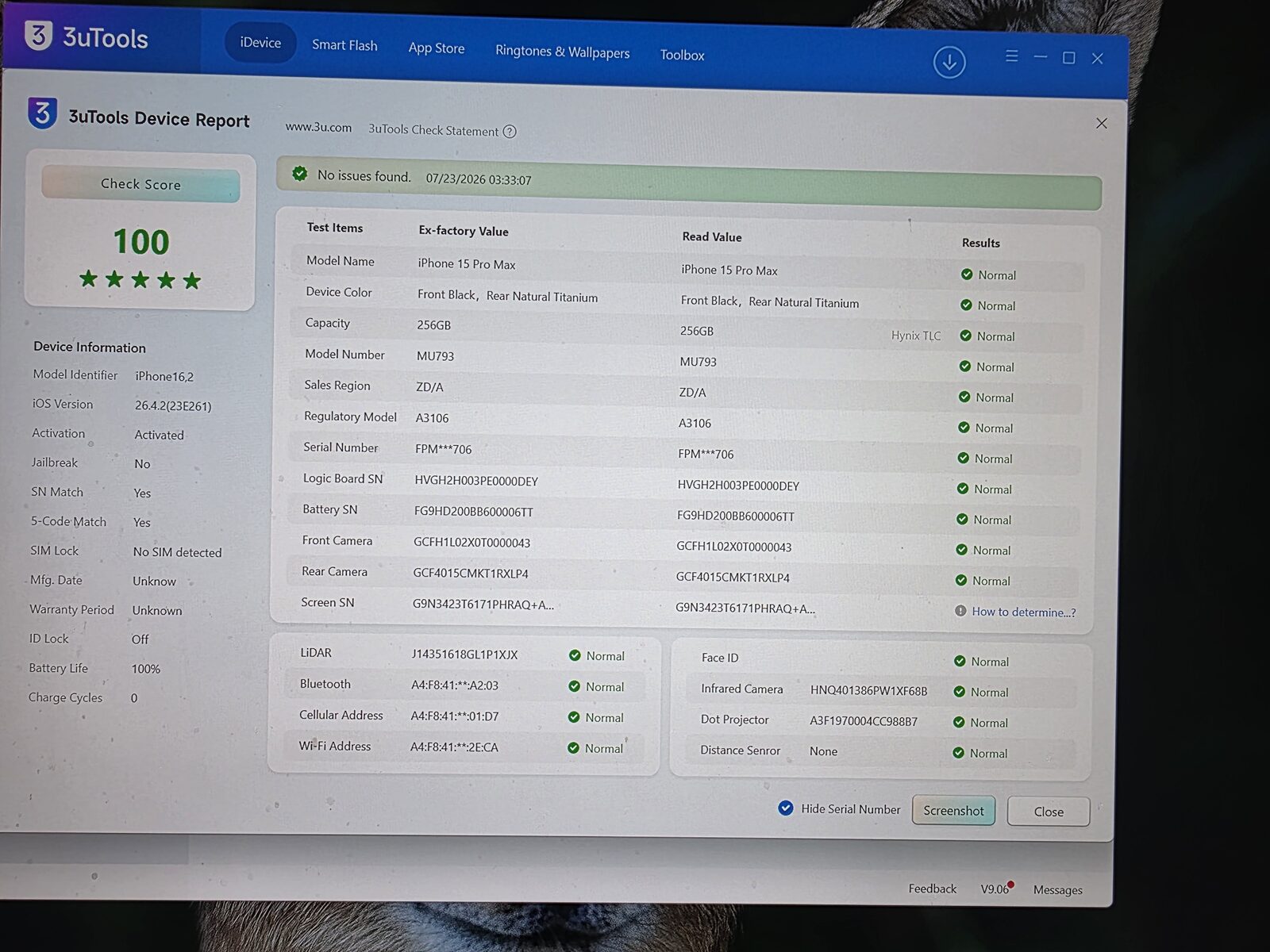The height and width of the screenshot is (952, 1270).
Task: Close the Device Report dialog with X
Action: 1102,123
